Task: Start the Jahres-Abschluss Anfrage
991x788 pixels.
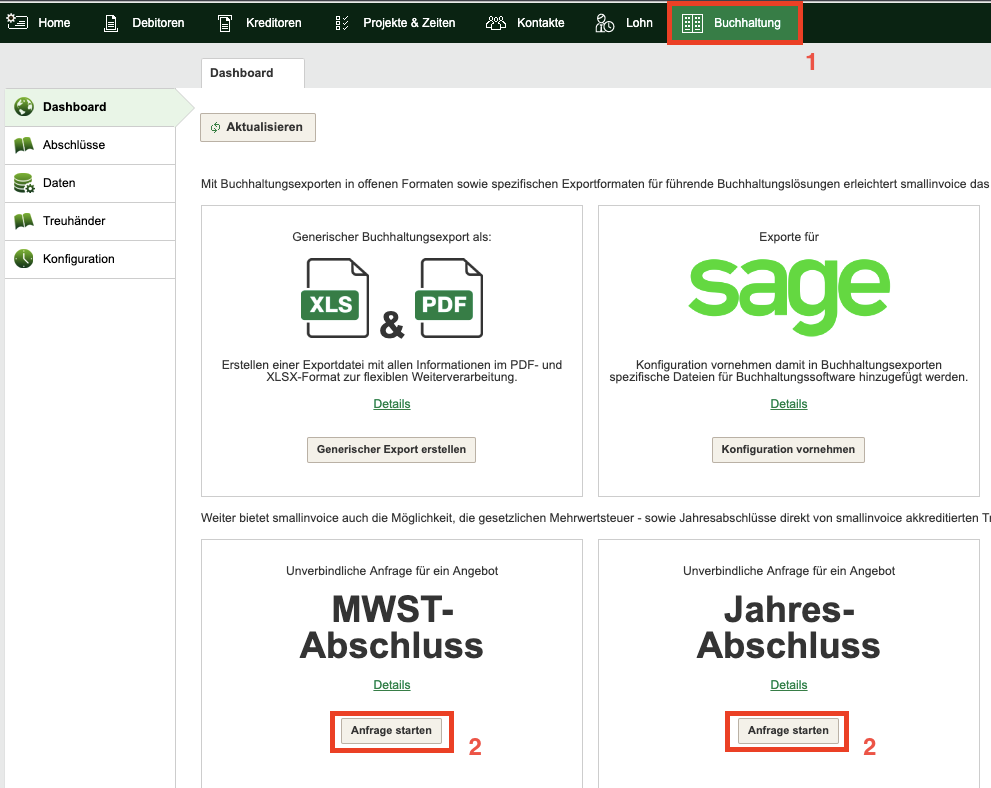Action: (x=788, y=731)
